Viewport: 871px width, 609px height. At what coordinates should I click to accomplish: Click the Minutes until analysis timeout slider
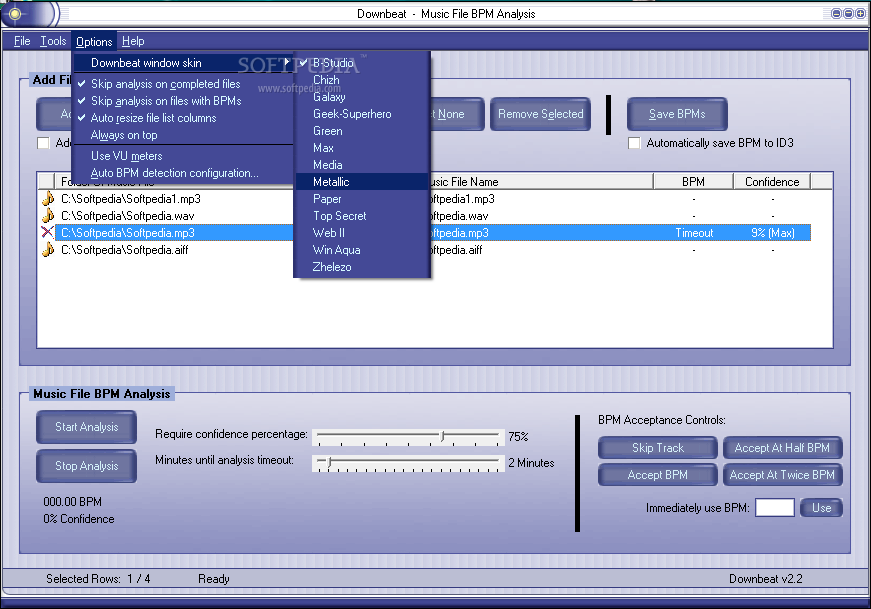click(408, 463)
